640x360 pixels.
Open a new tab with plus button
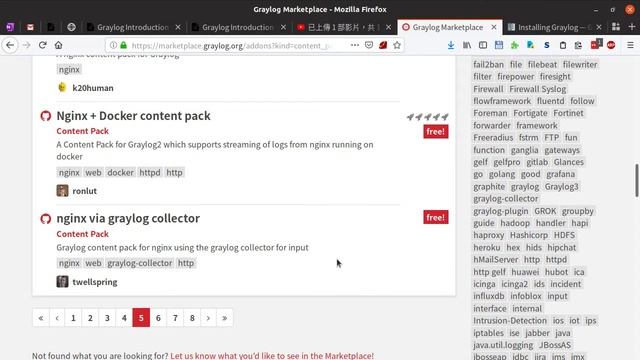pyautogui.click(x=632, y=27)
